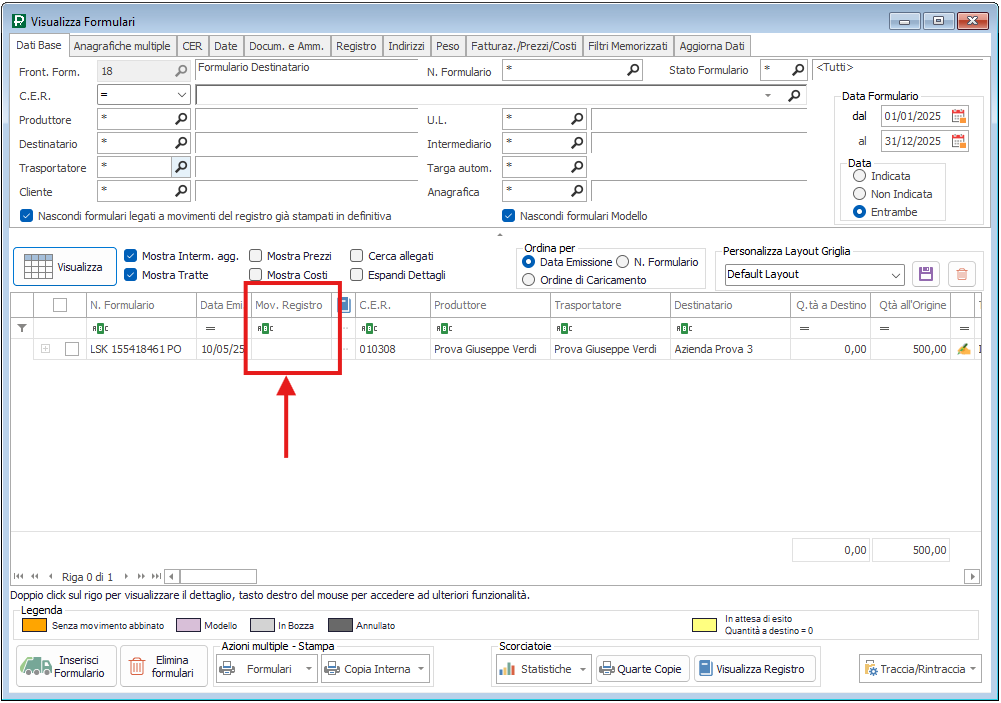Click the Targa autom. search magnifier

tap(577, 167)
